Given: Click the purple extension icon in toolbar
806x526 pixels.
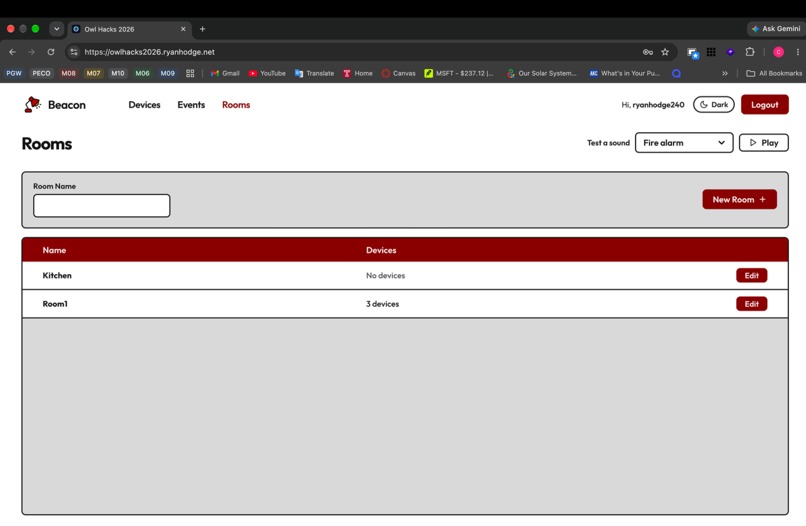Looking at the screenshot, I should point(730,52).
